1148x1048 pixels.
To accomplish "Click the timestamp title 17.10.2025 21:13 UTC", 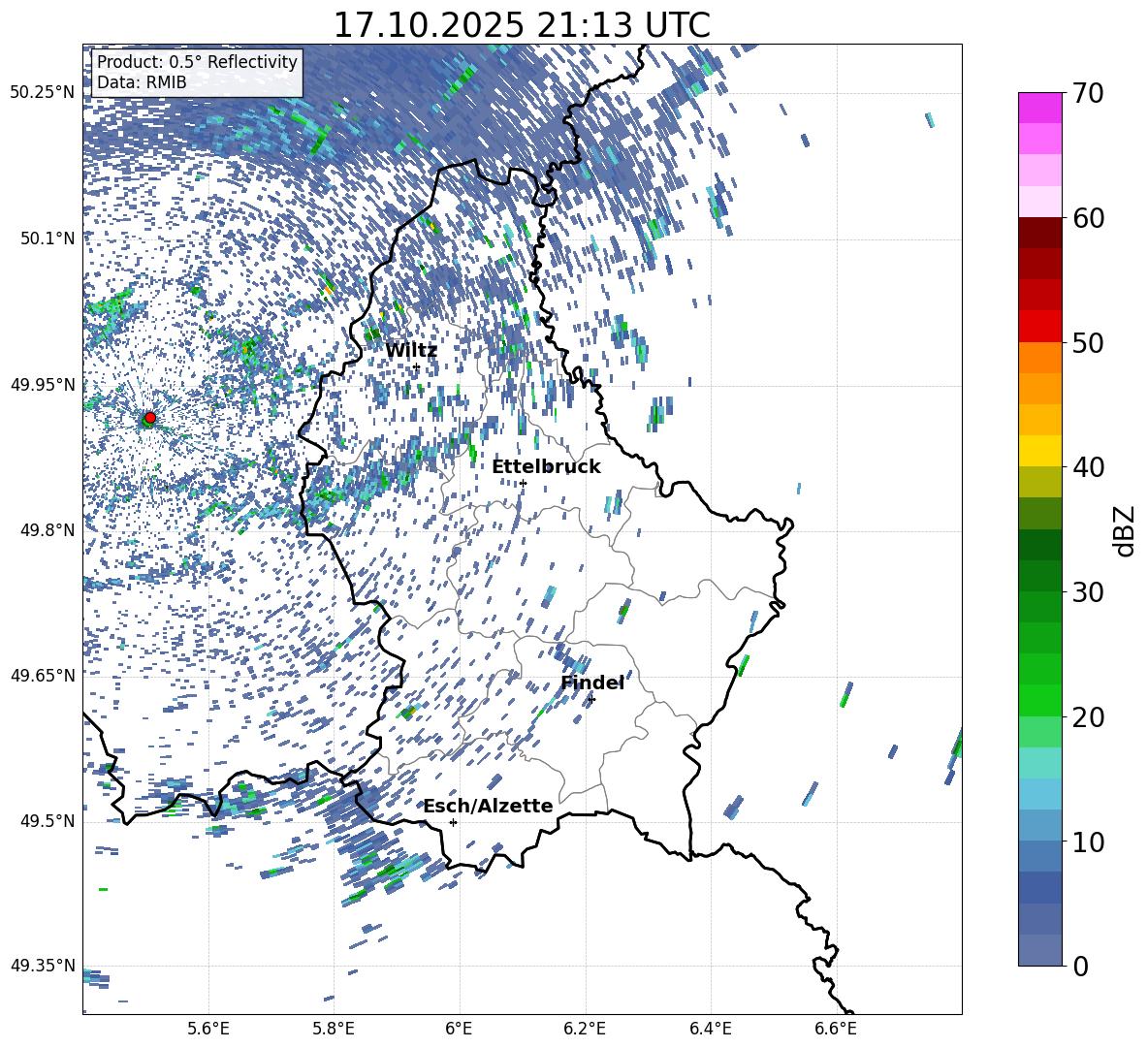I will pyautogui.click(x=522, y=24).
